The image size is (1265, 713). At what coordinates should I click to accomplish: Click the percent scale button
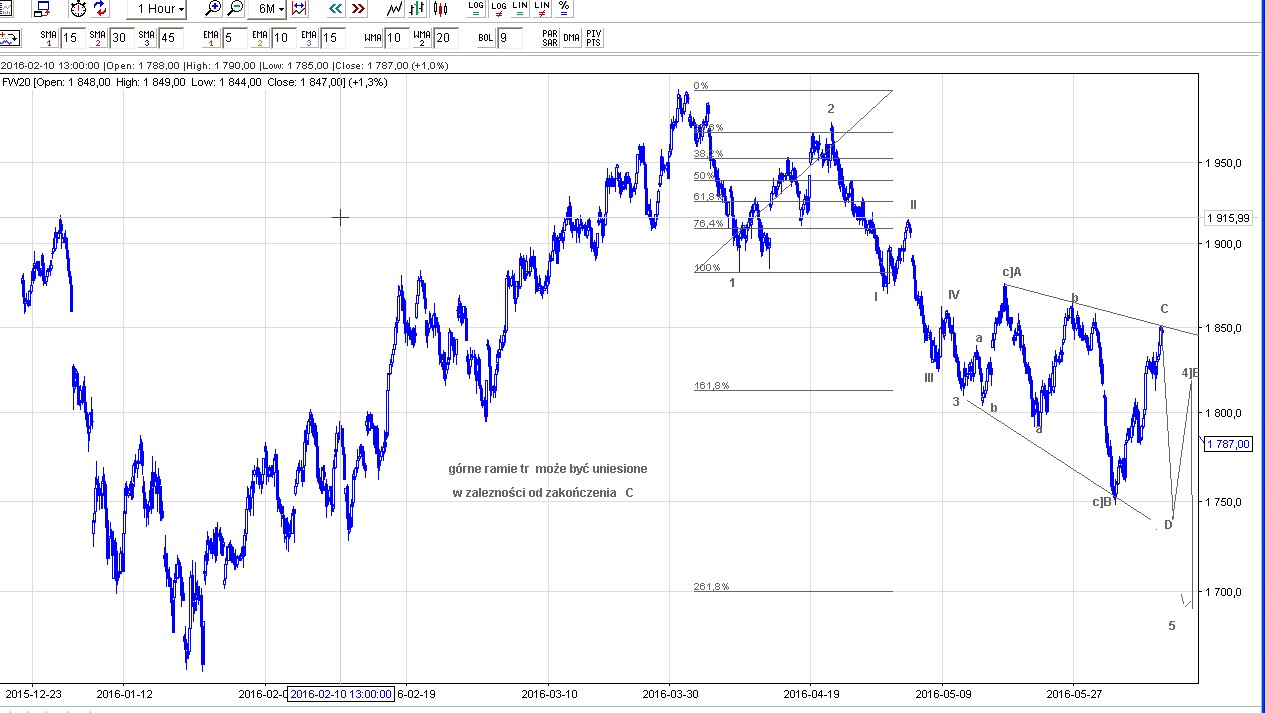pos(565,9)
